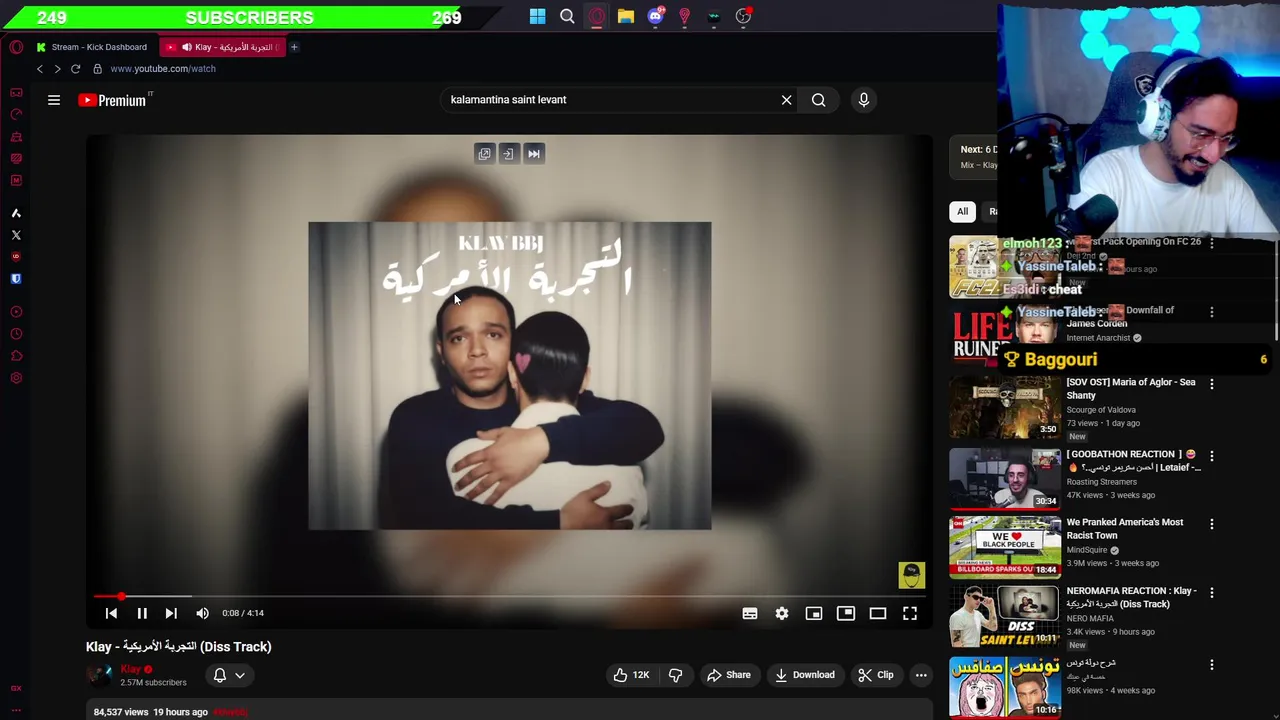Select the All filter chip

(x=962, y=211)
